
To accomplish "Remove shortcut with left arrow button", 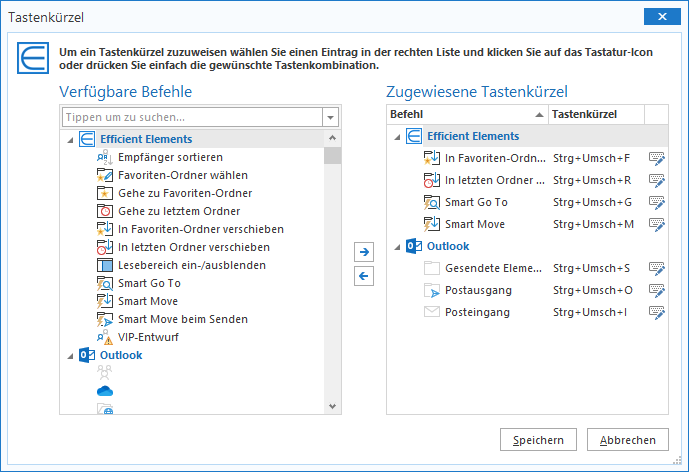I will 364,276.
